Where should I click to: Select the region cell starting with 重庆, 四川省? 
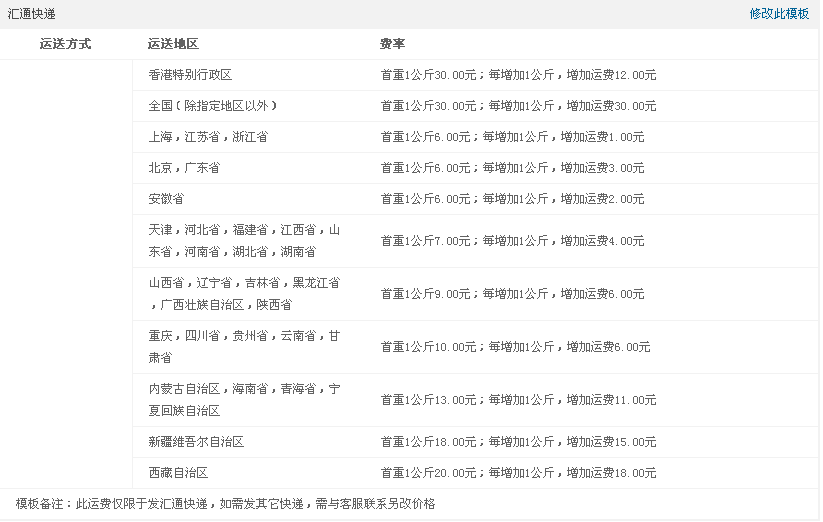coord(244,347)
